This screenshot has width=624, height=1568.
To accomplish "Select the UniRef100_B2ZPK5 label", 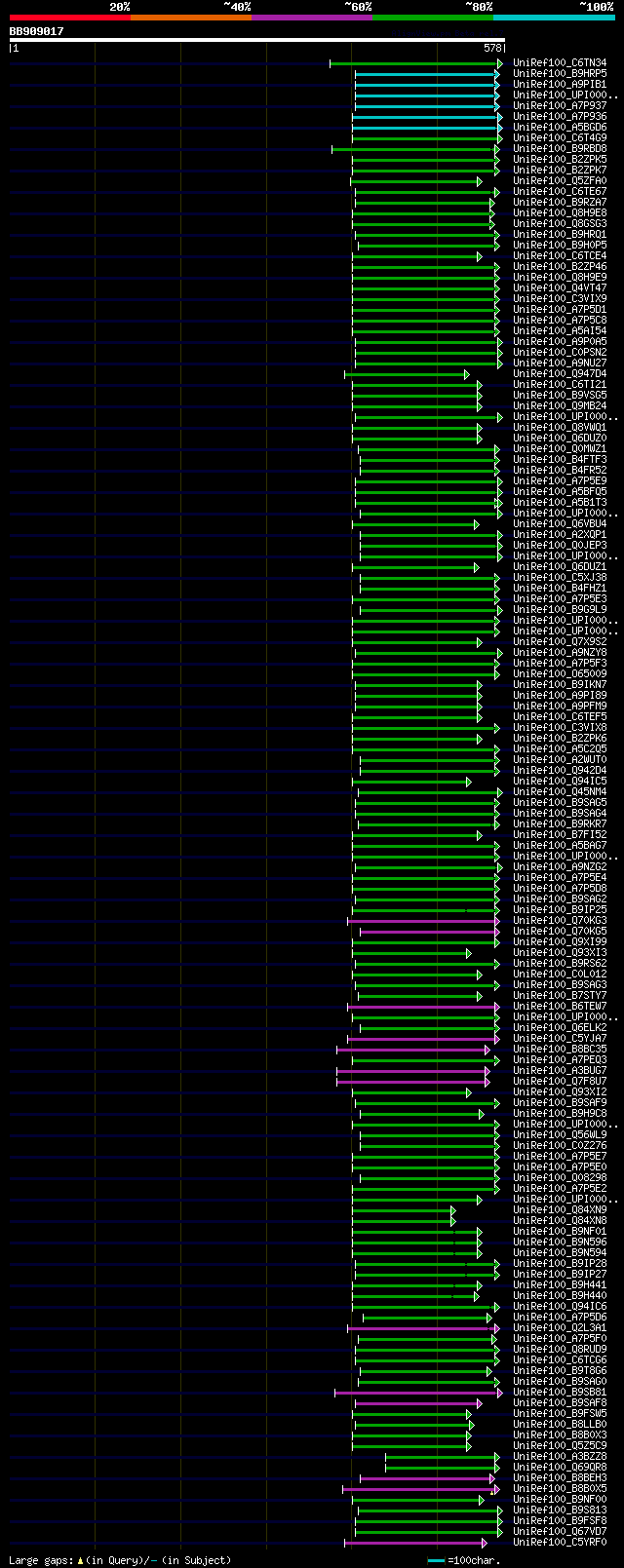I will [560, 160].
